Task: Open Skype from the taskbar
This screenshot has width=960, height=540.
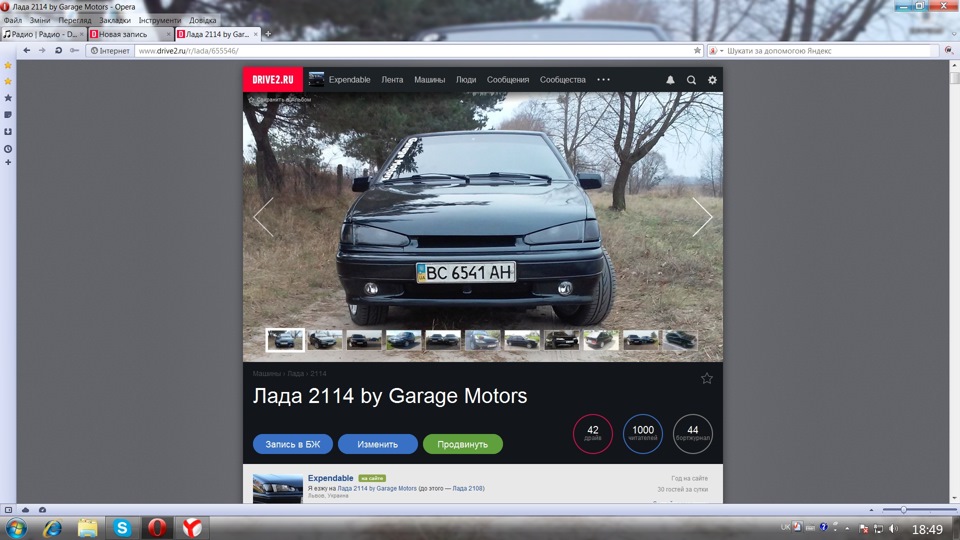Action: pos(122,528)
